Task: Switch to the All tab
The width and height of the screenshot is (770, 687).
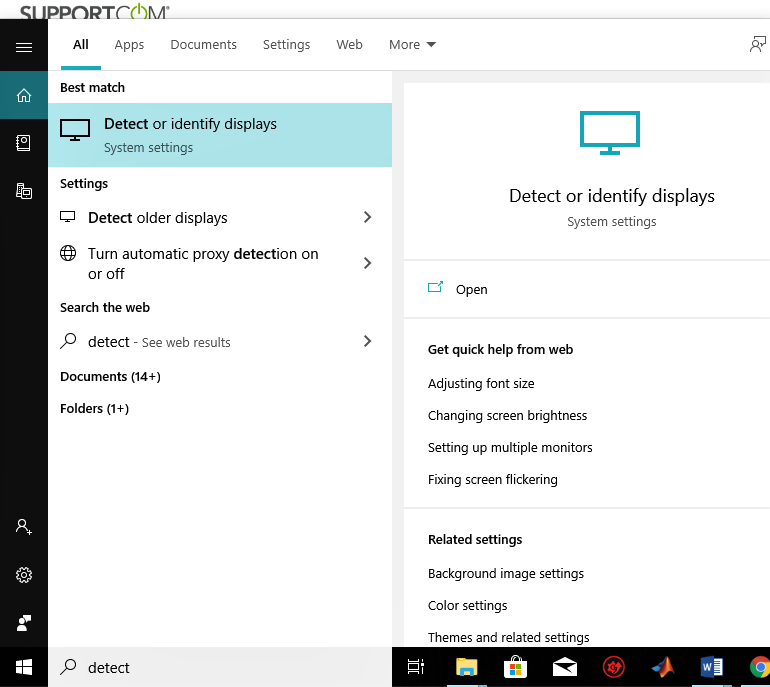Action: click(81, 45)
